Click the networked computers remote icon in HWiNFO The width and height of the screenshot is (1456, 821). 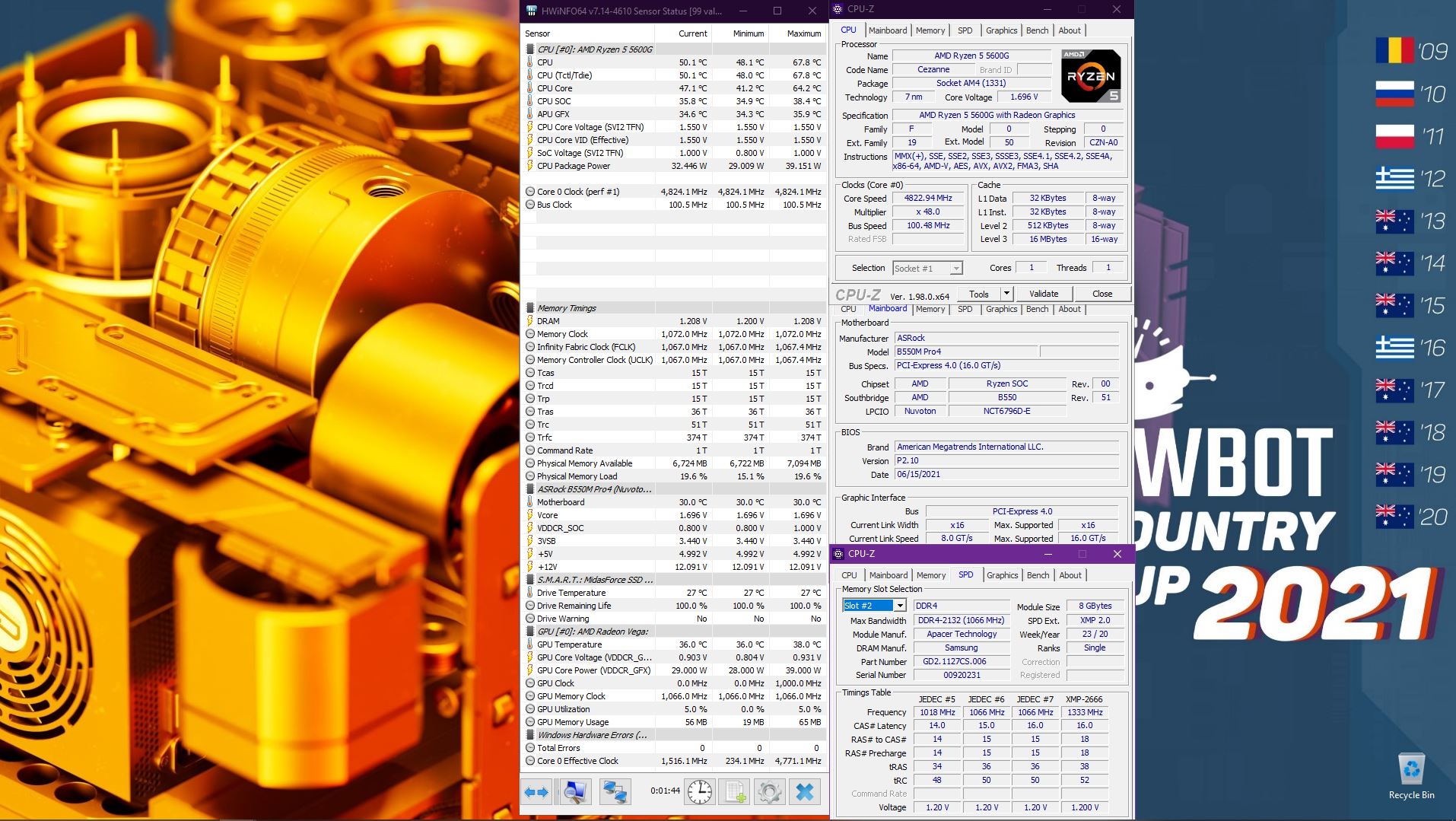(614, 792)
